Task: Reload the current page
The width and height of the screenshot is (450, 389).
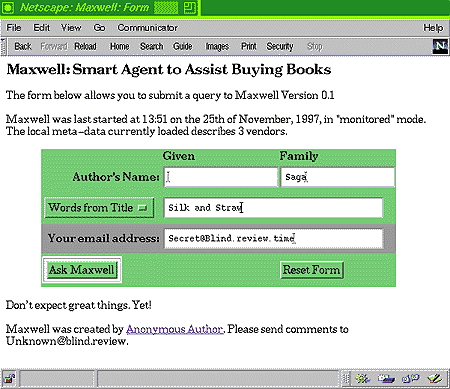Action: point(85,46)
